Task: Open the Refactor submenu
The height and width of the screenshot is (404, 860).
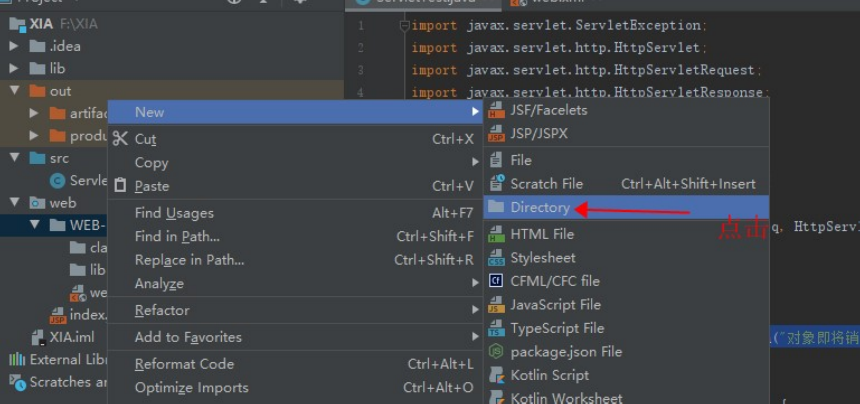Action: coord(295,310)
